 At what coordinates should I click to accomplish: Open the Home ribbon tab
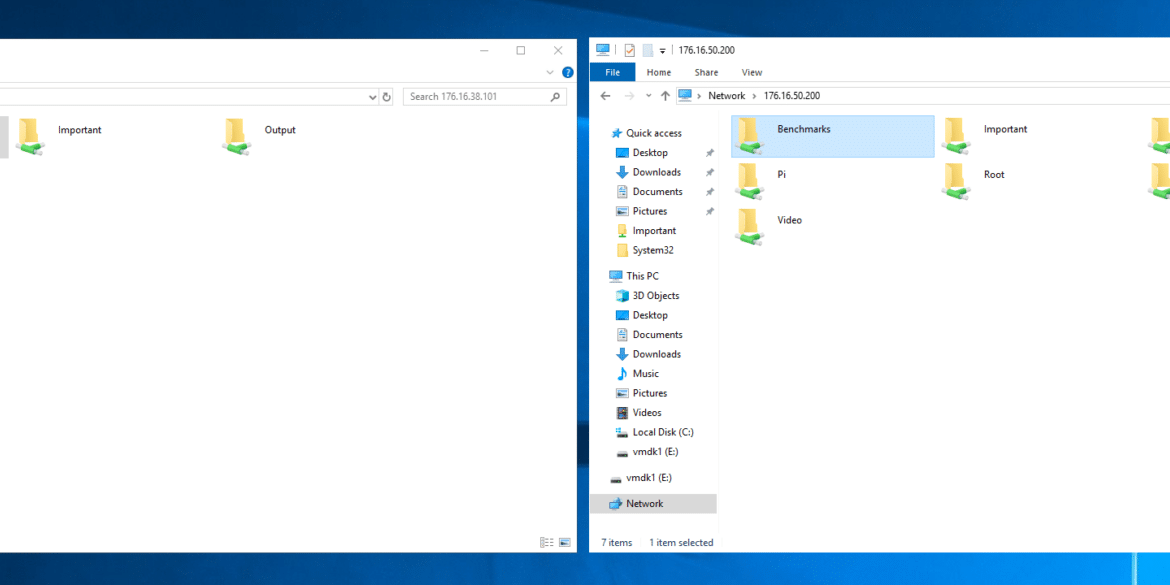tap(659, 72)
